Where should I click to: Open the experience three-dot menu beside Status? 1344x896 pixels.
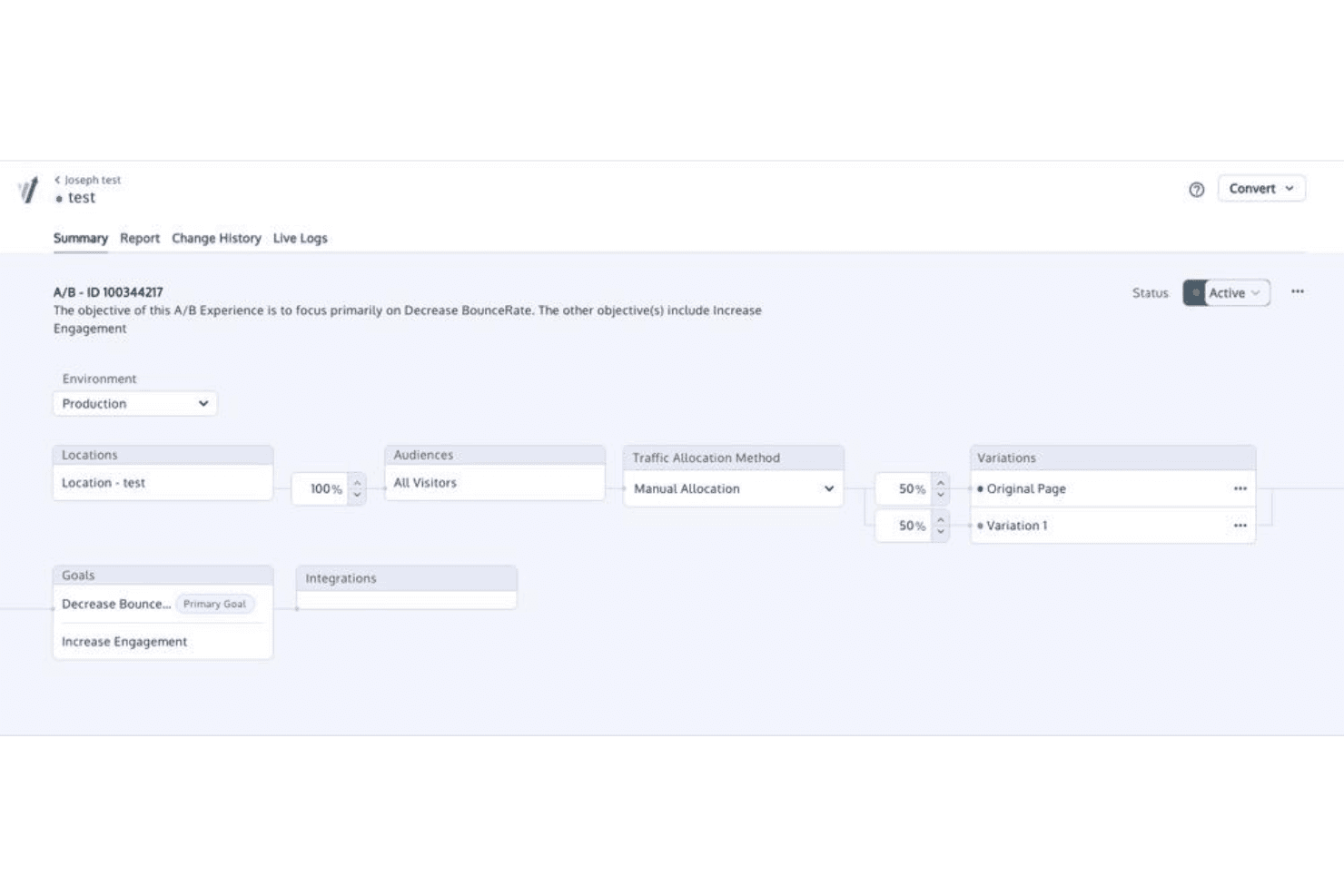click(1297, 291)
